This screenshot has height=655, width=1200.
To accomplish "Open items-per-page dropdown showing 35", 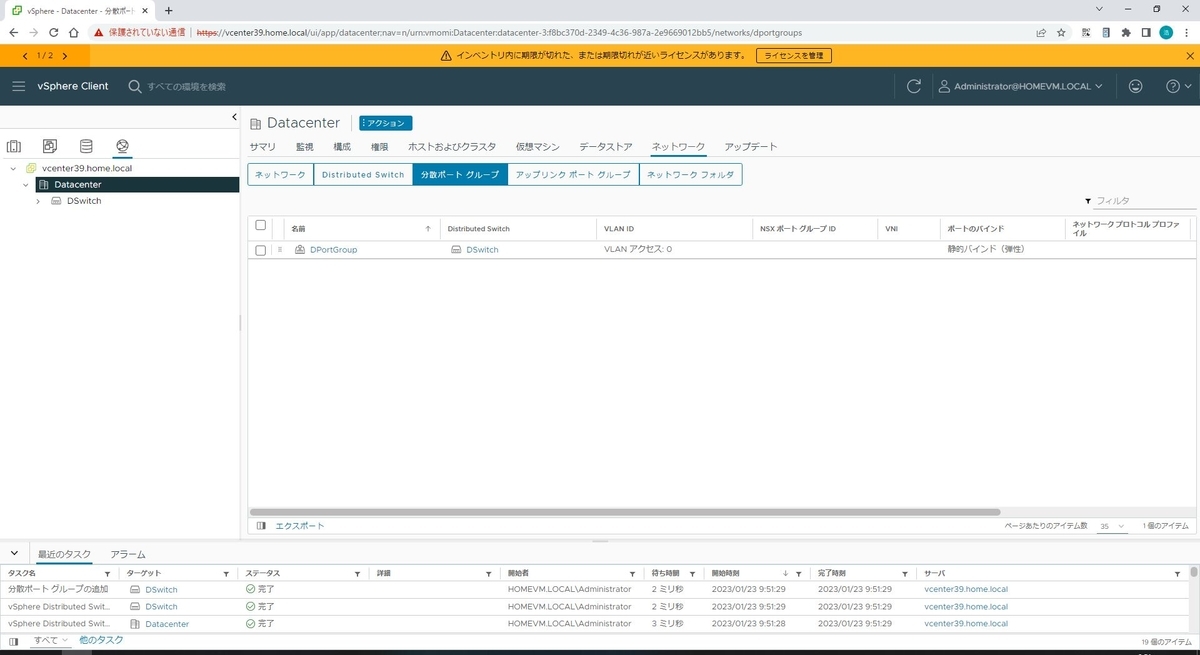I will [1112, 526].
